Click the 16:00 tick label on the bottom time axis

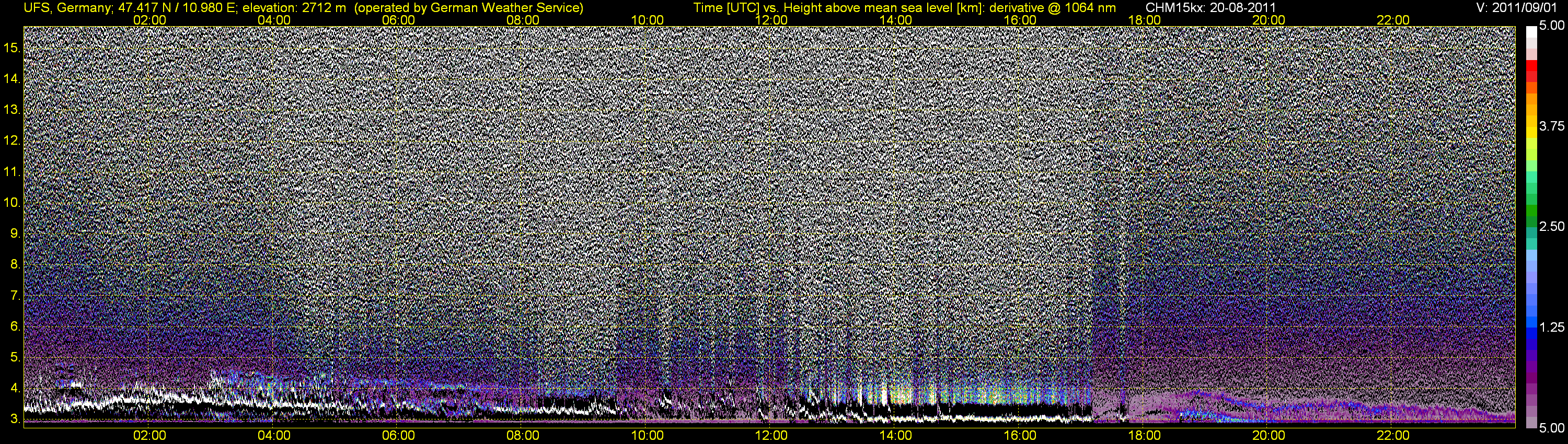point(1020,436)
